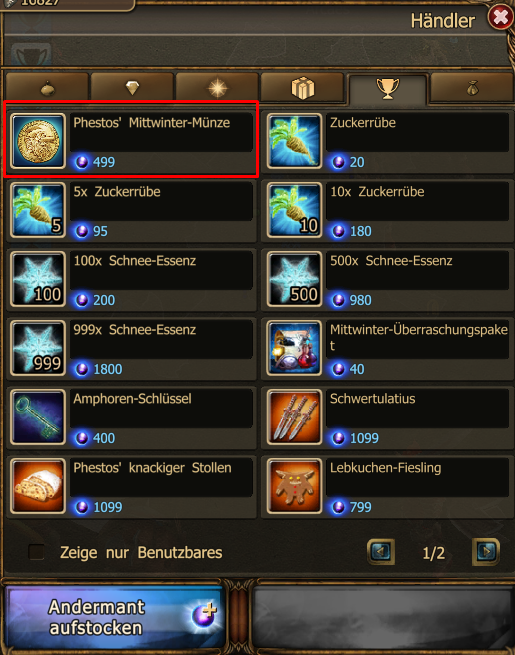Choose the 10x Zuckerrübe bundle icon
The height and width of the screenshot is (655, 515).
tap(294, 210)
